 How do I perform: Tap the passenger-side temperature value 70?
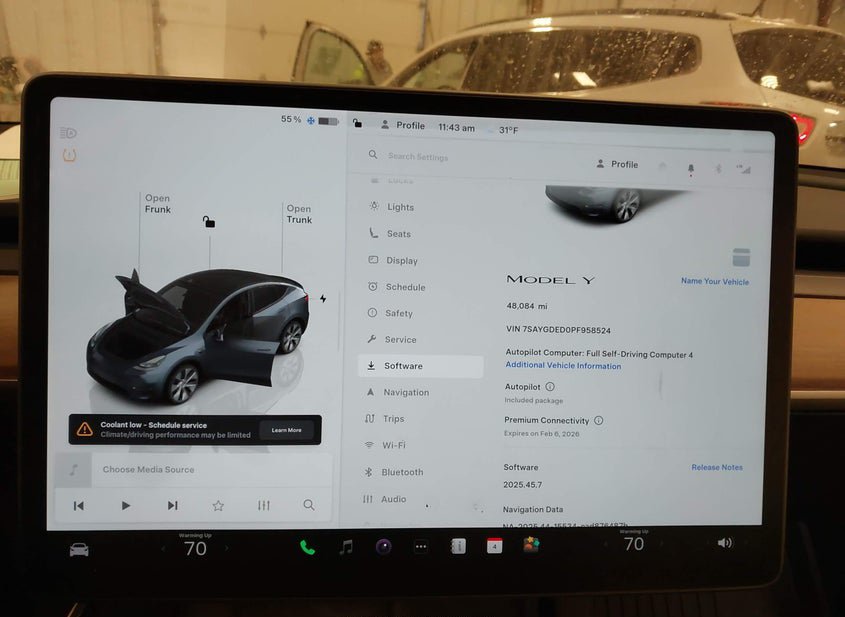634,544
